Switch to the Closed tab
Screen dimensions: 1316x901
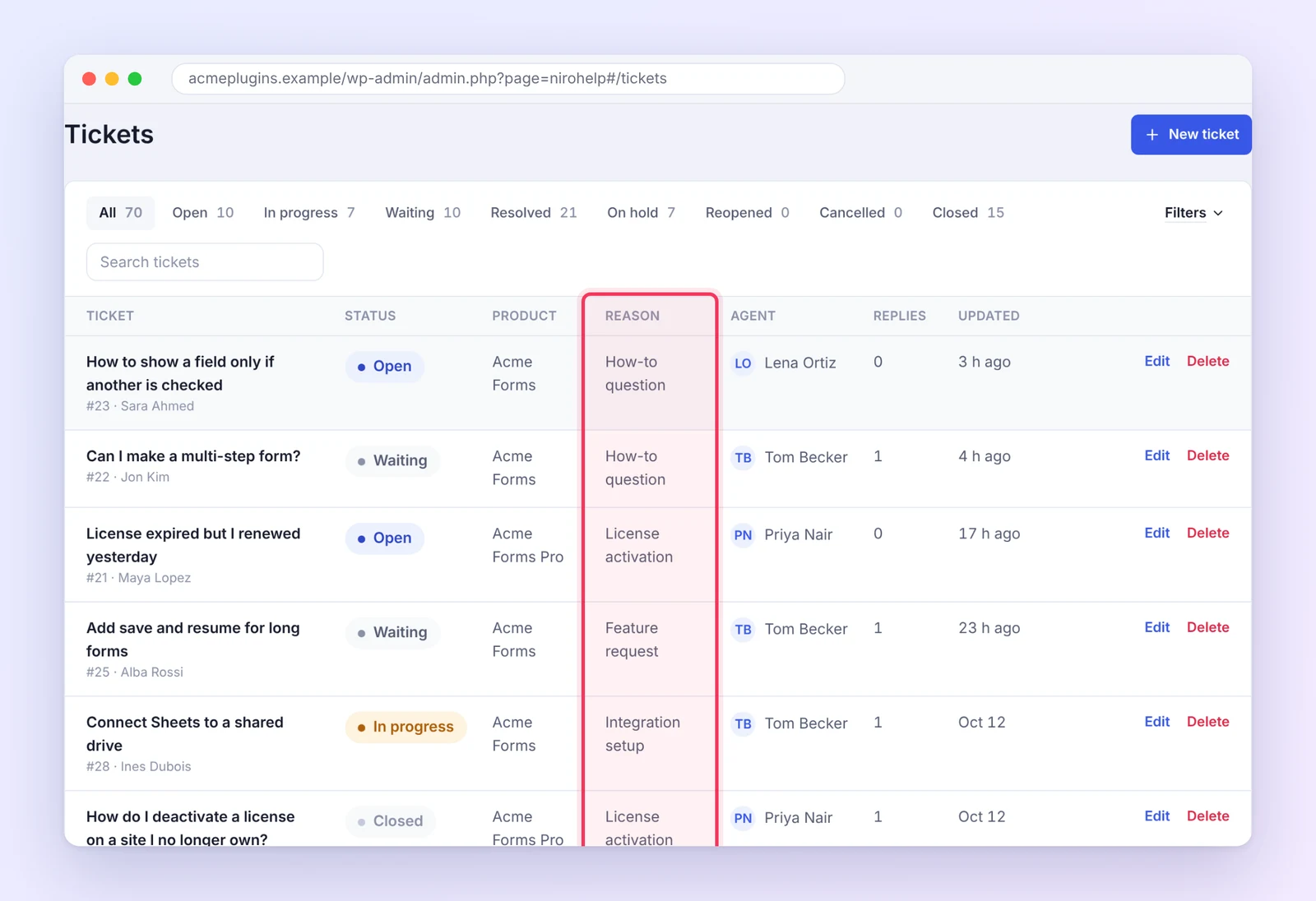[968, 213]
